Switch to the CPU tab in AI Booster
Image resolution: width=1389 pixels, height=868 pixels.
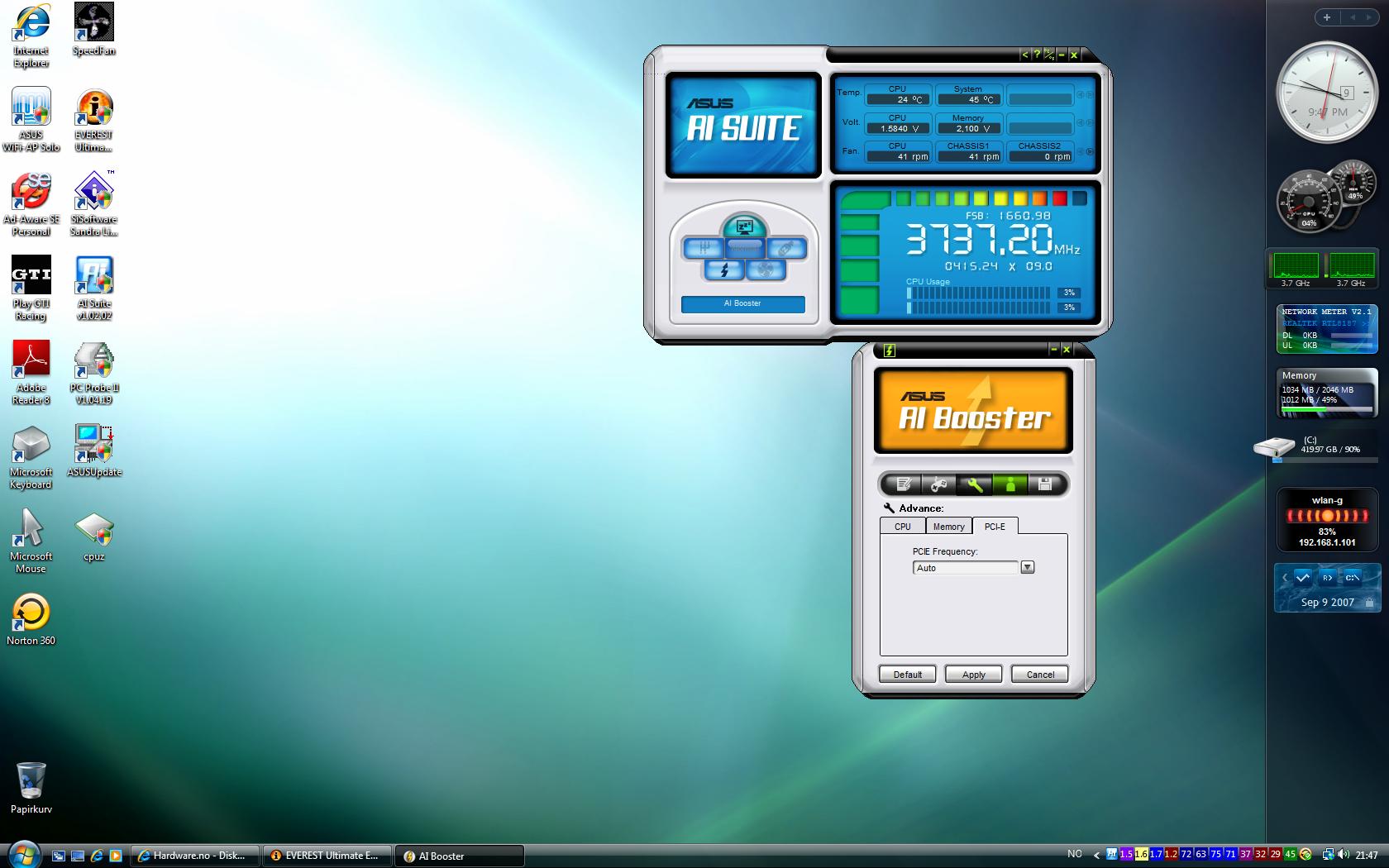tap(903, 527)
